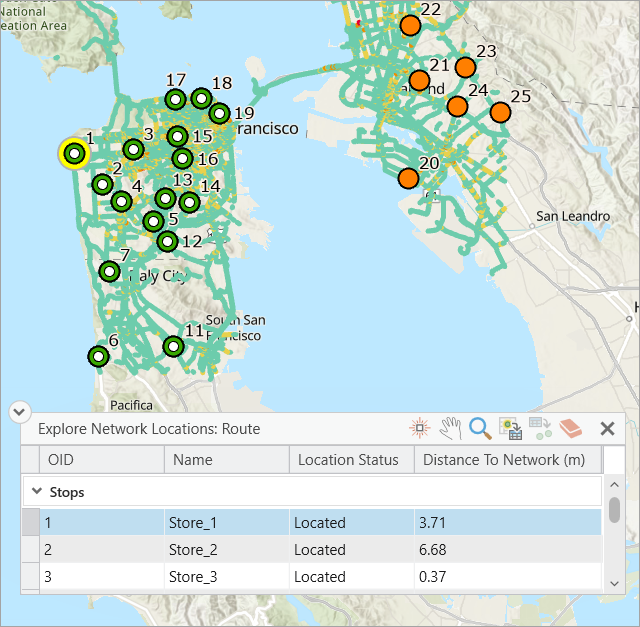Click the flash location icon in toolbar

(x=420, y=429)
